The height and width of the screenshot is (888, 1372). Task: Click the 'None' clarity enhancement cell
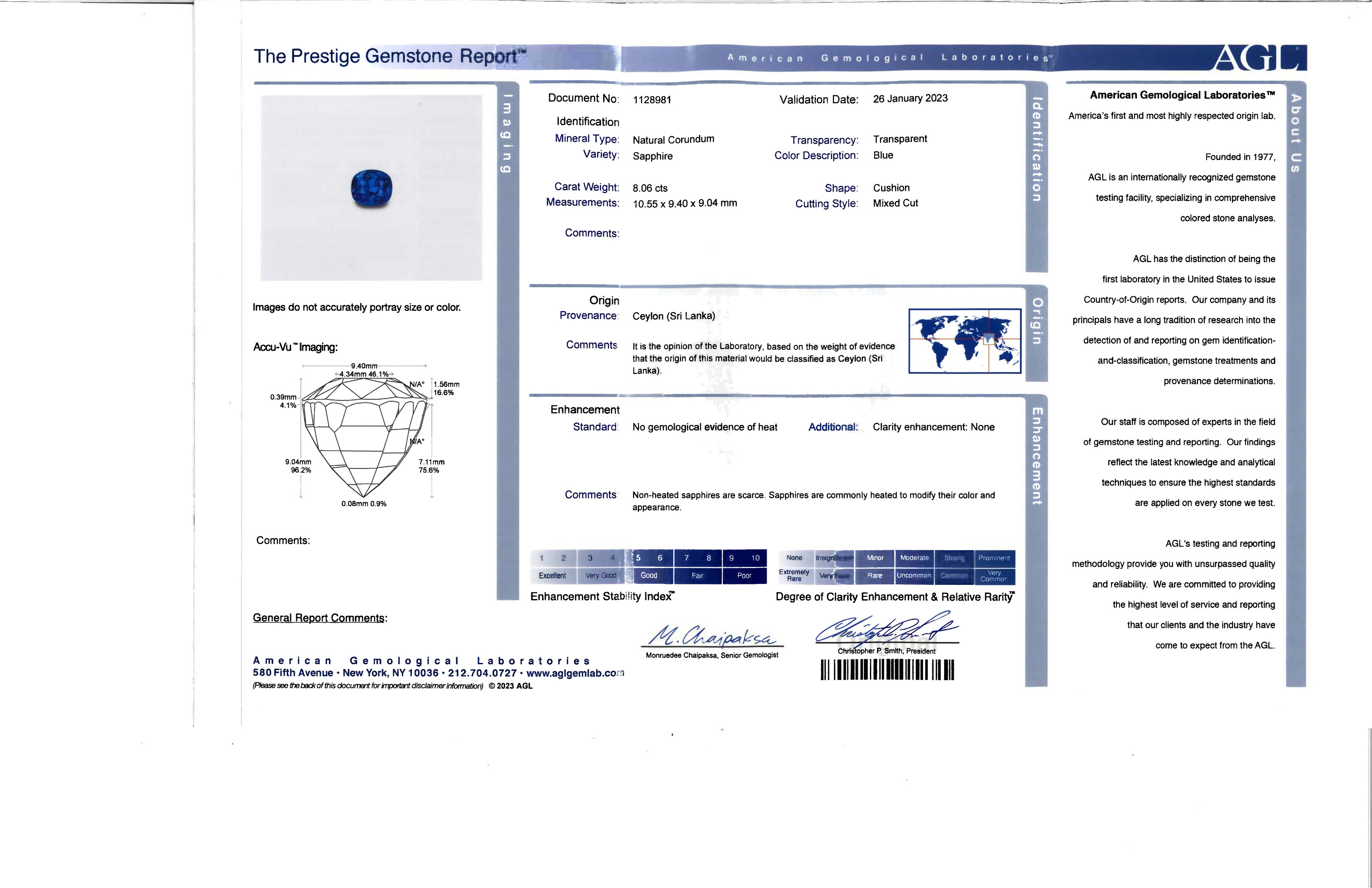click(794, 558)
